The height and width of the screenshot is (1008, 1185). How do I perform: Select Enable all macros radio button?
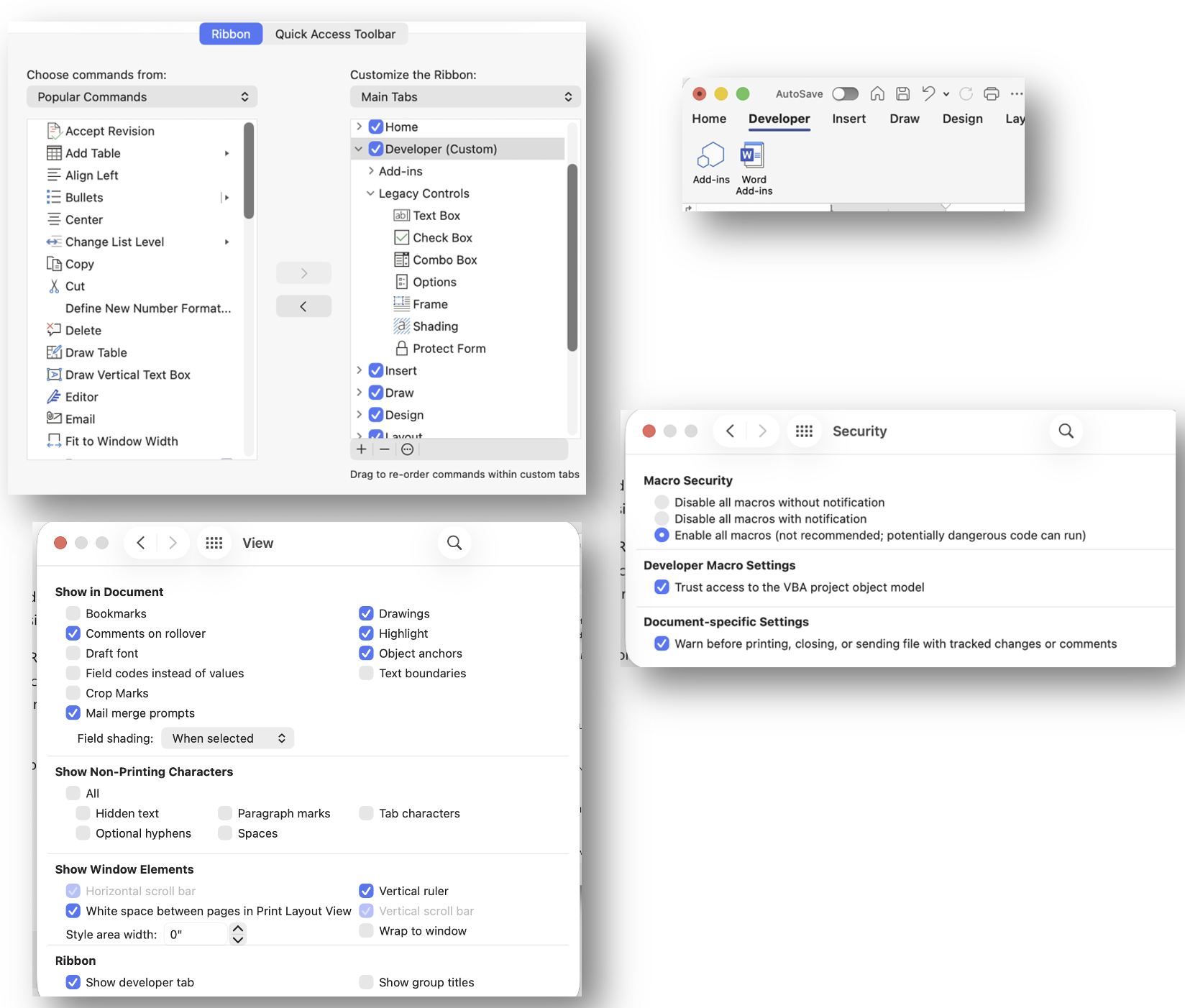(662, 535)
